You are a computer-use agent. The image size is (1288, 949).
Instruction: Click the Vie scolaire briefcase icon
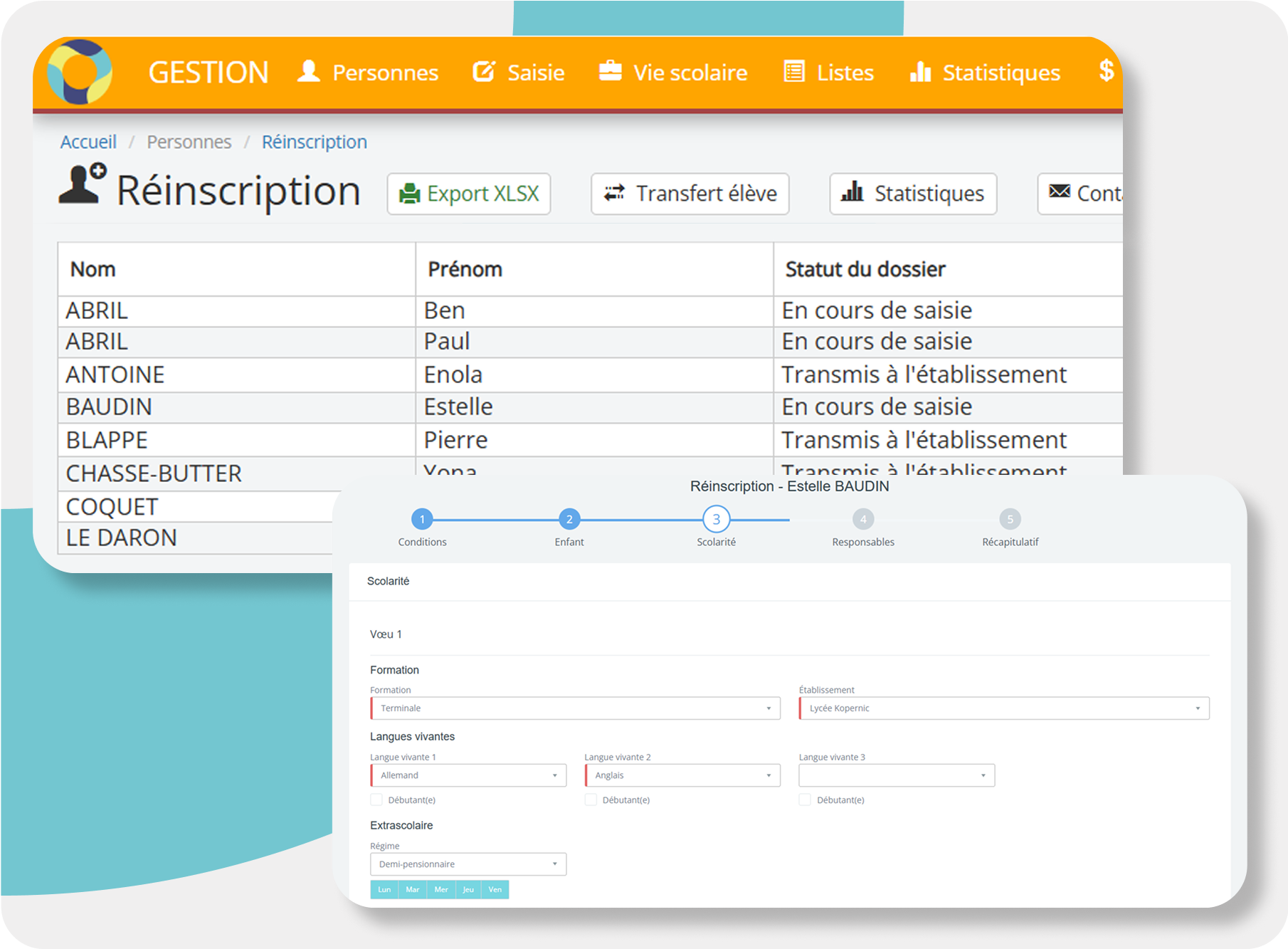pyautogui.click(x=610, y=70)
